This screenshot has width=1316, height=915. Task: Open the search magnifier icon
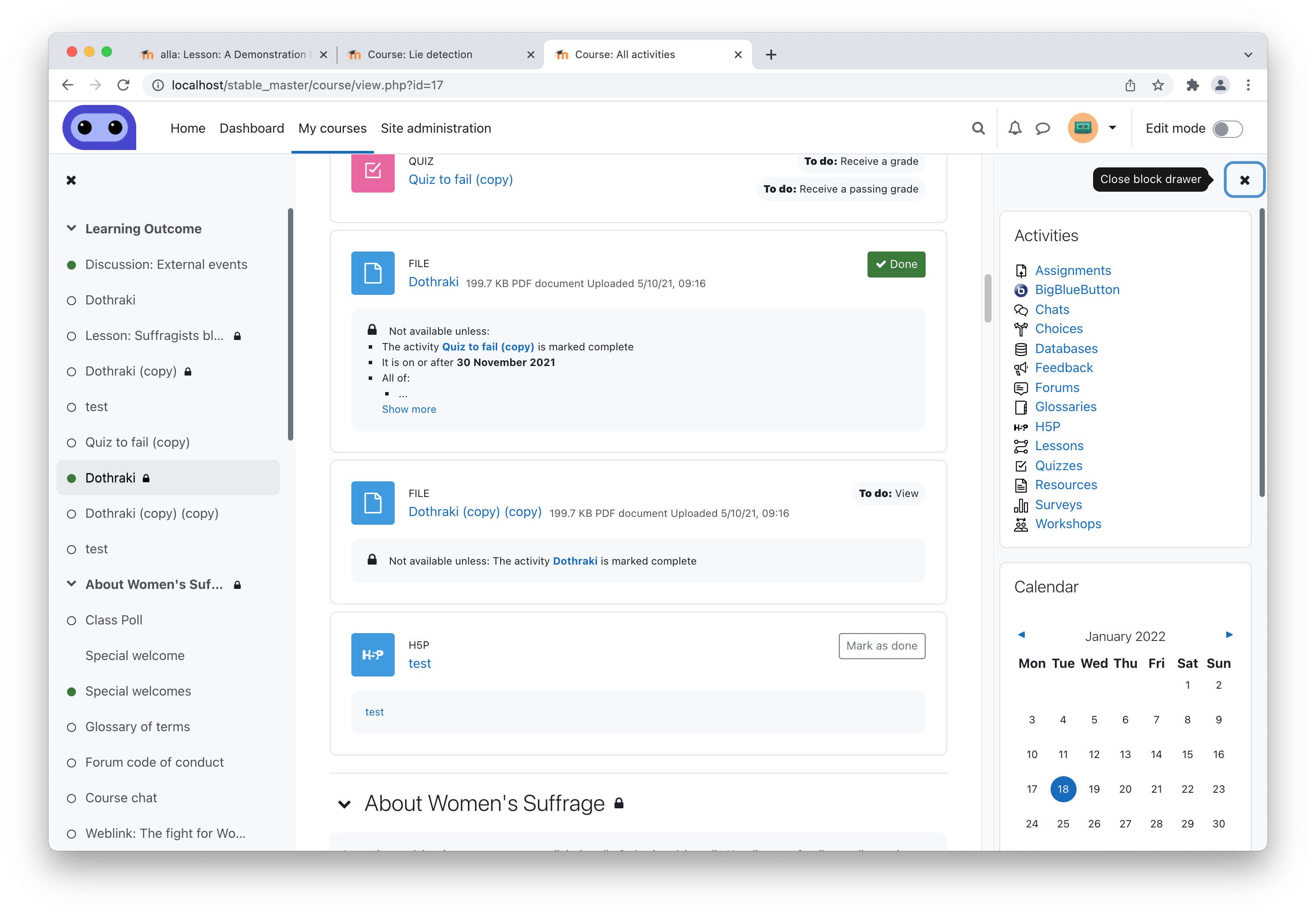click(x=979, y=128)
